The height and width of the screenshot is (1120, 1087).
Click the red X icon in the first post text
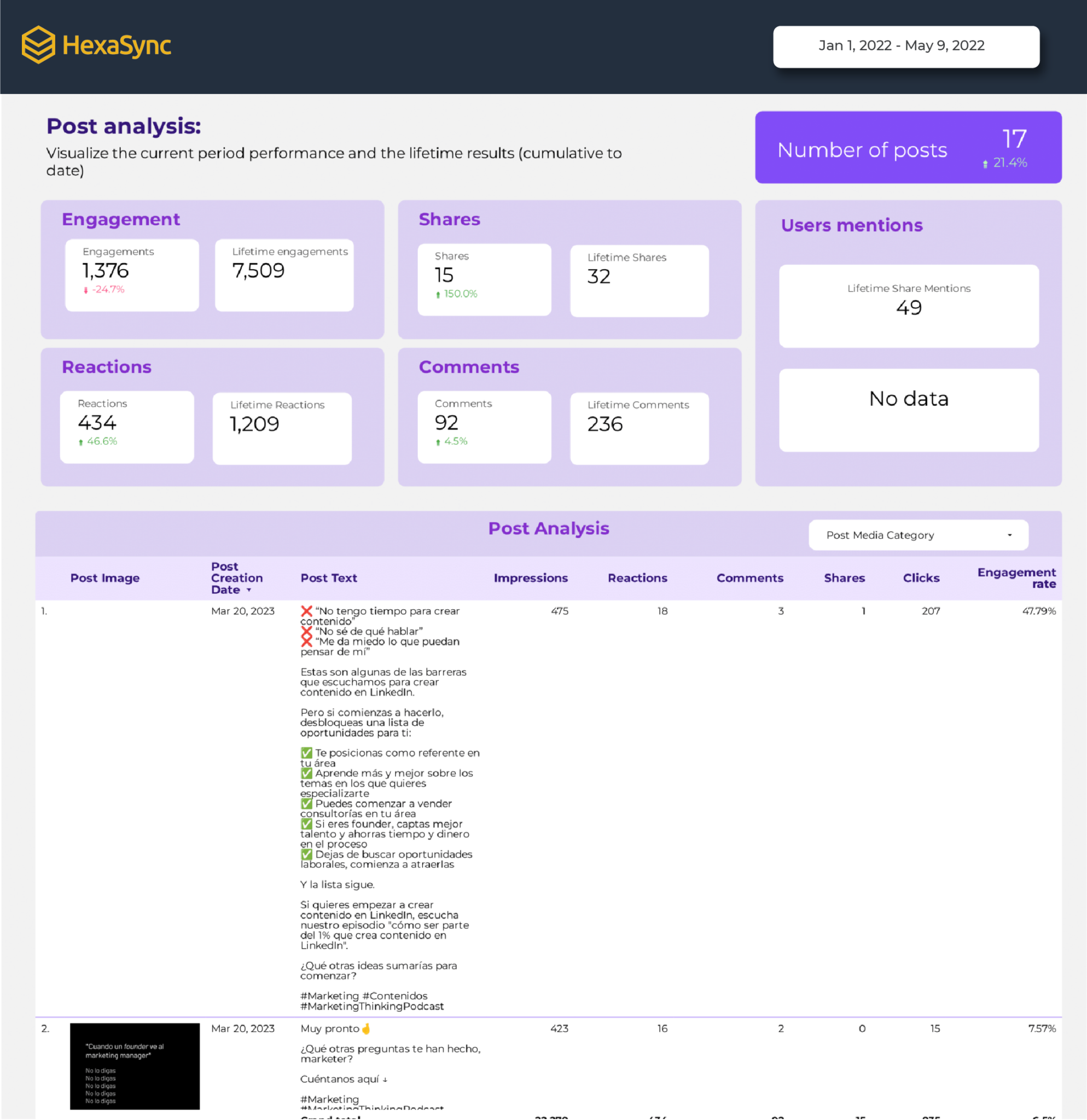[306, 611]
